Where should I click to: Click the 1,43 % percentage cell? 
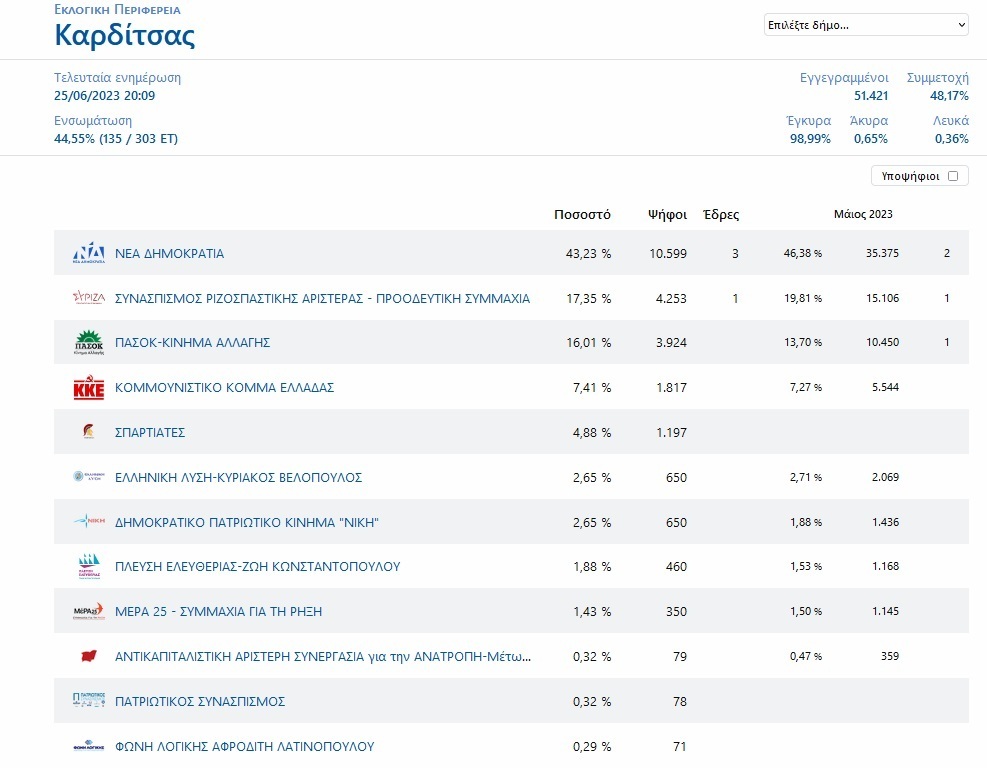tap(592, 611)
